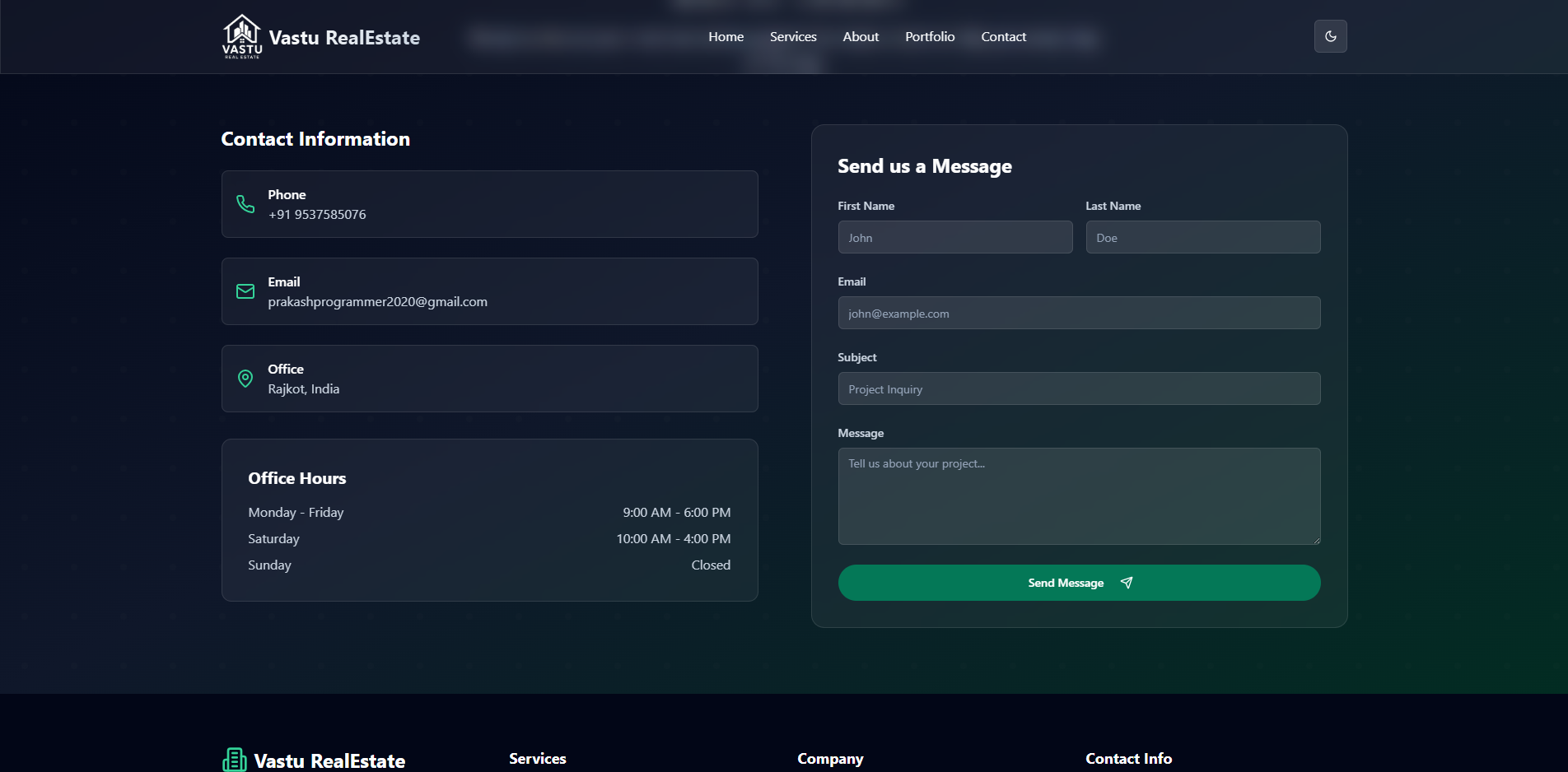Open the Home menu item

(x=726, y=36)
